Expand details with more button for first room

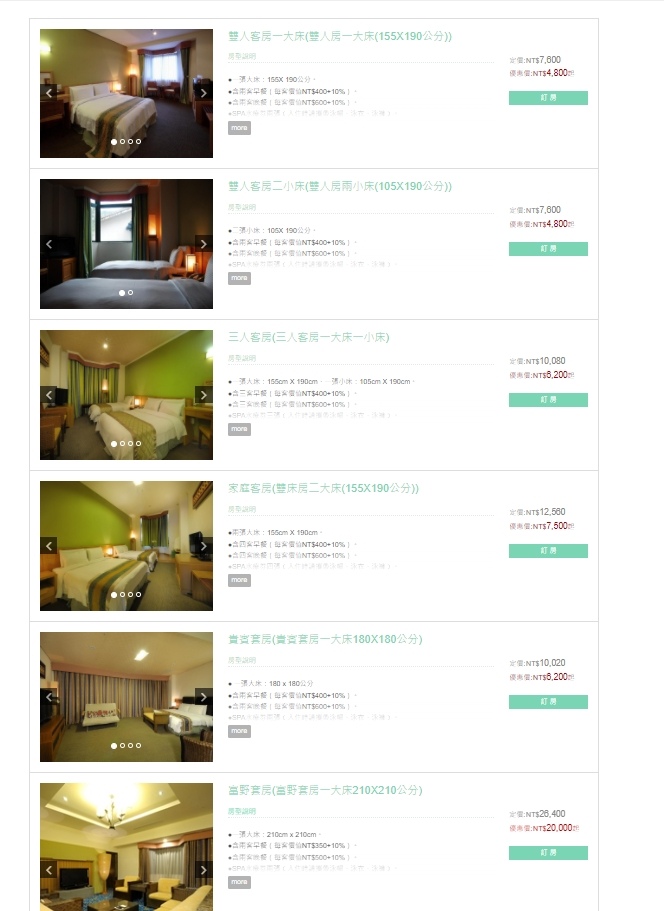point(239,128)
